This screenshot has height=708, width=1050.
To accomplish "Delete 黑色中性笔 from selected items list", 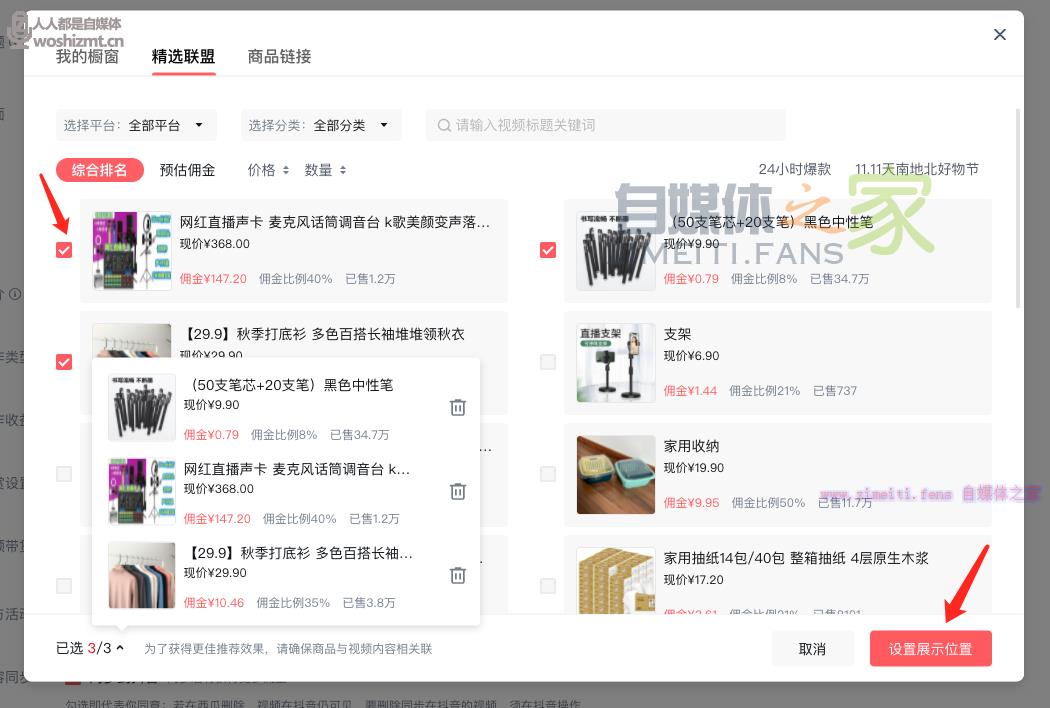I will click(x=457, y=407).
